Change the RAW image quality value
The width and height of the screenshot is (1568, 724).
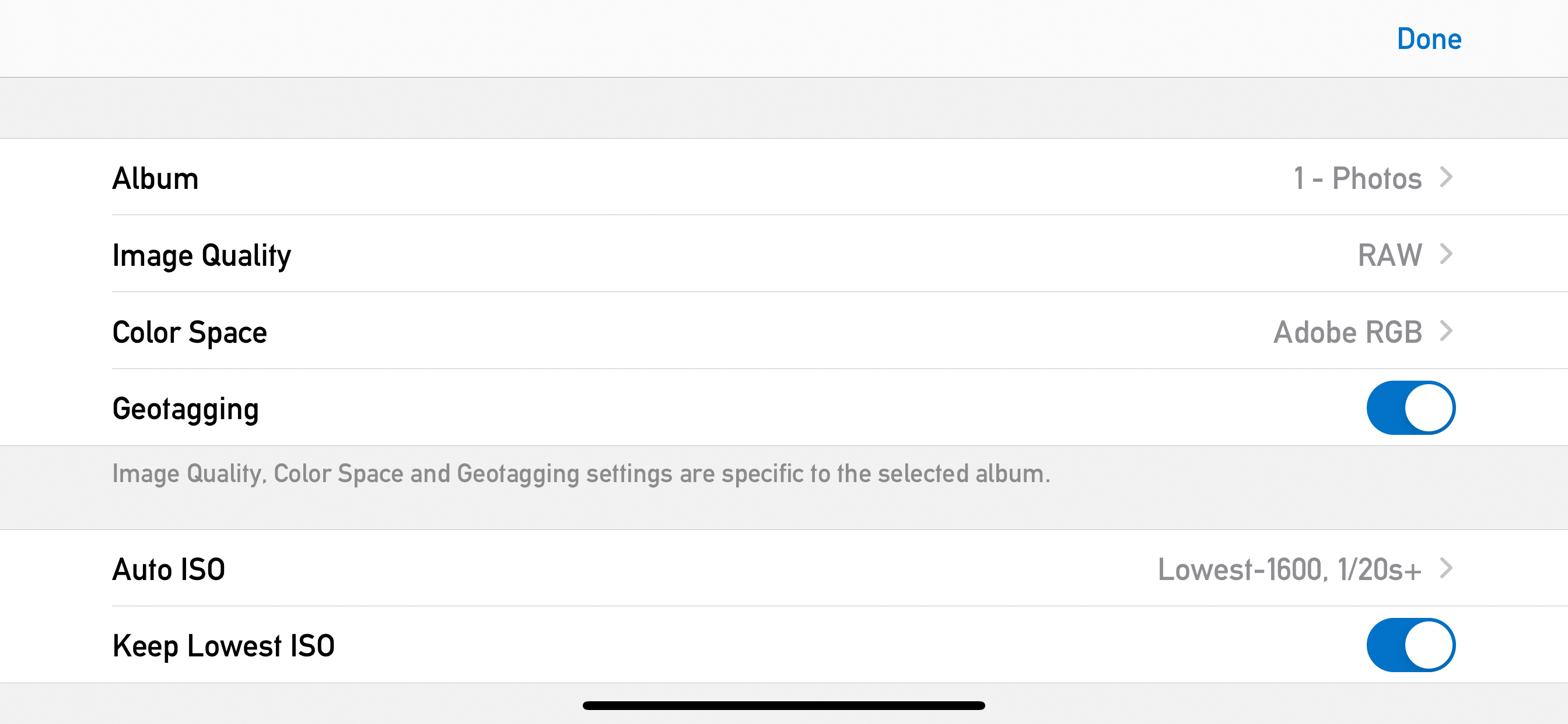point(1389,255)
